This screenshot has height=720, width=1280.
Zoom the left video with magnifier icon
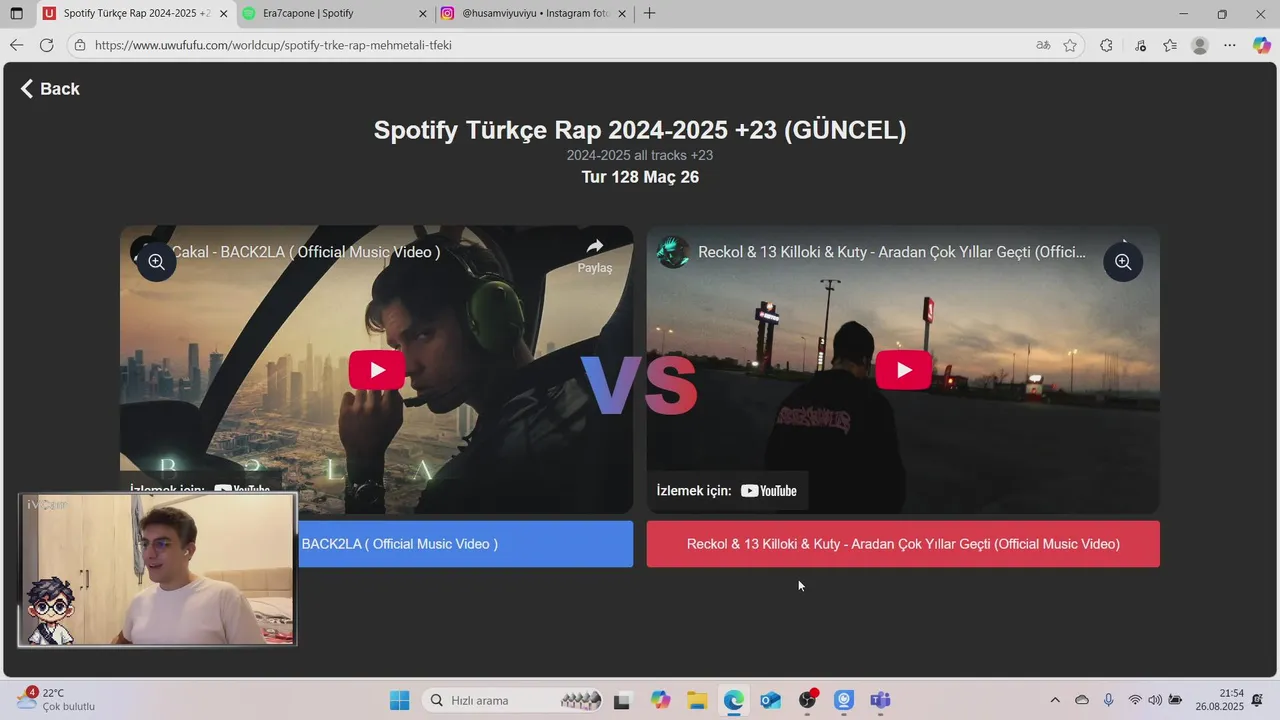point(157,262)
